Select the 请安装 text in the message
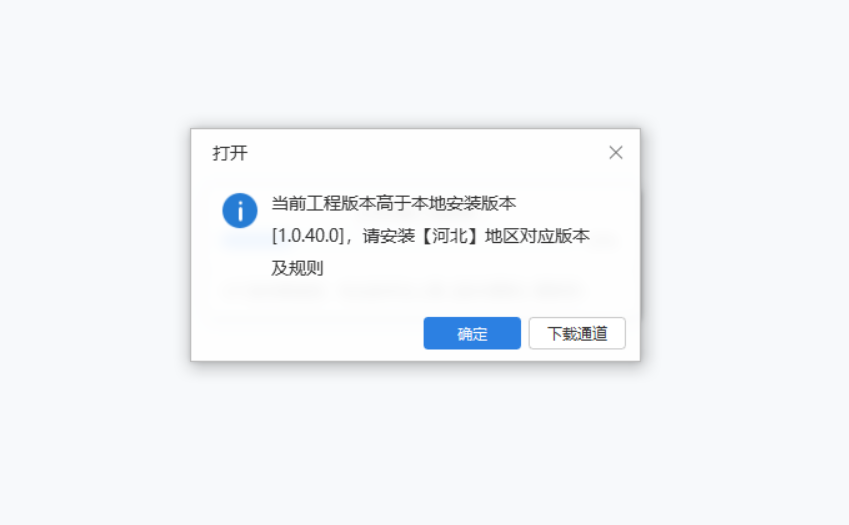Viewport: 849px width, 525px height. 388,236
